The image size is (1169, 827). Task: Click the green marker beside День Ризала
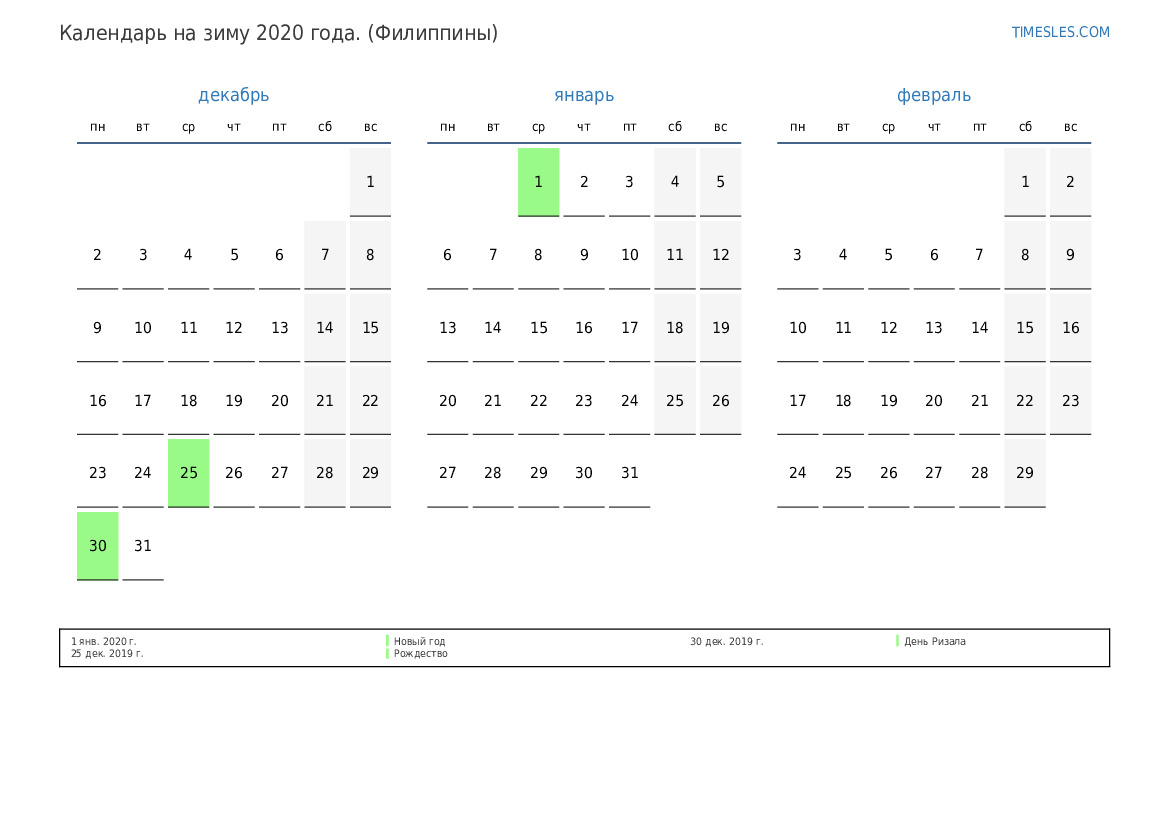pos(897,641)
